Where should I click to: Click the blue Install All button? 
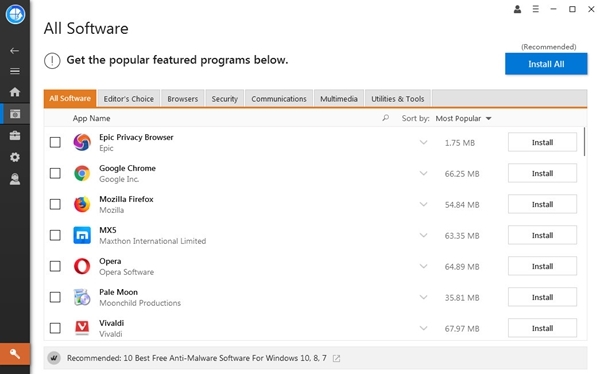[546, 64]
